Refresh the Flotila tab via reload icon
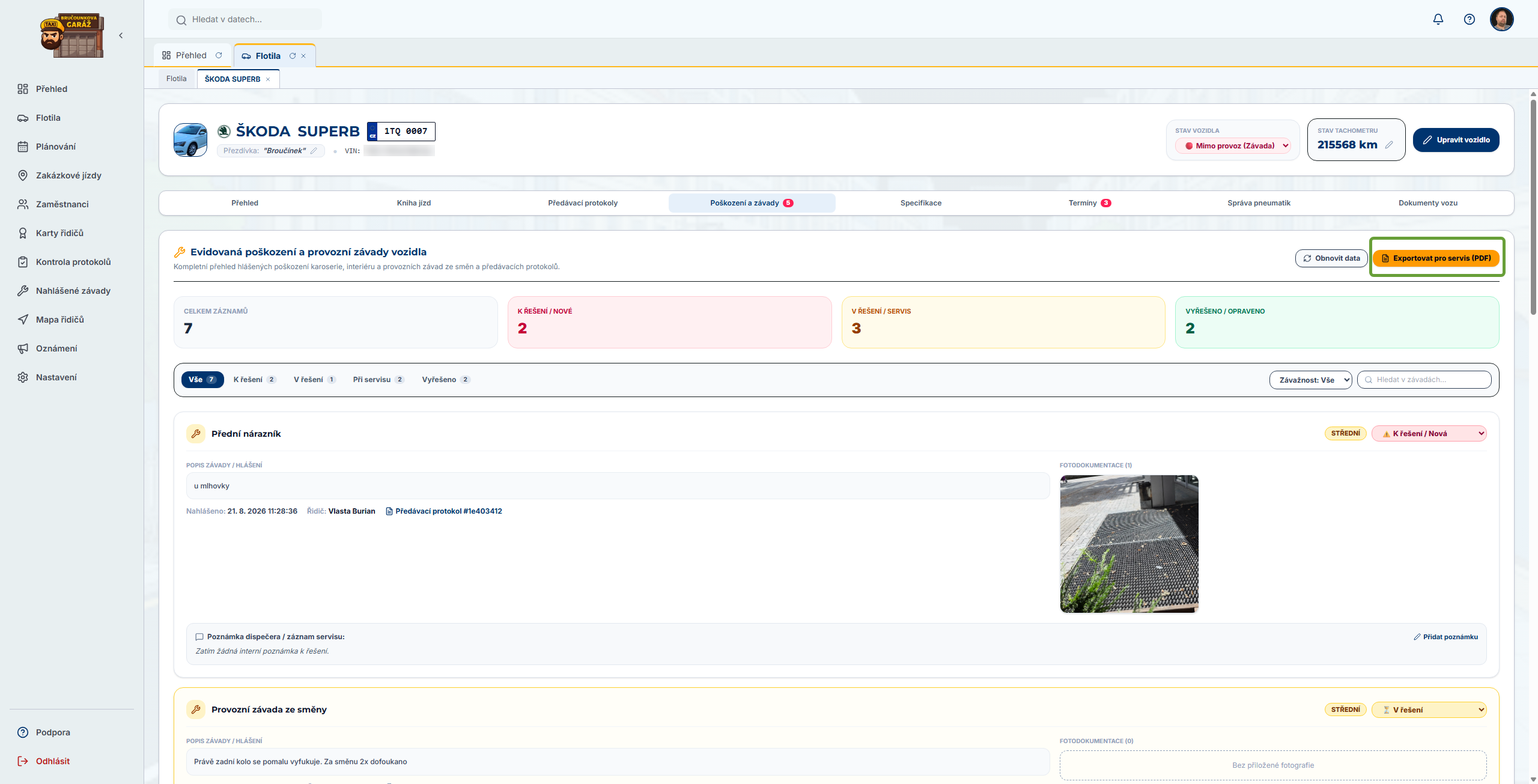This screenshot has width=1538, height=784. [293, 56]
